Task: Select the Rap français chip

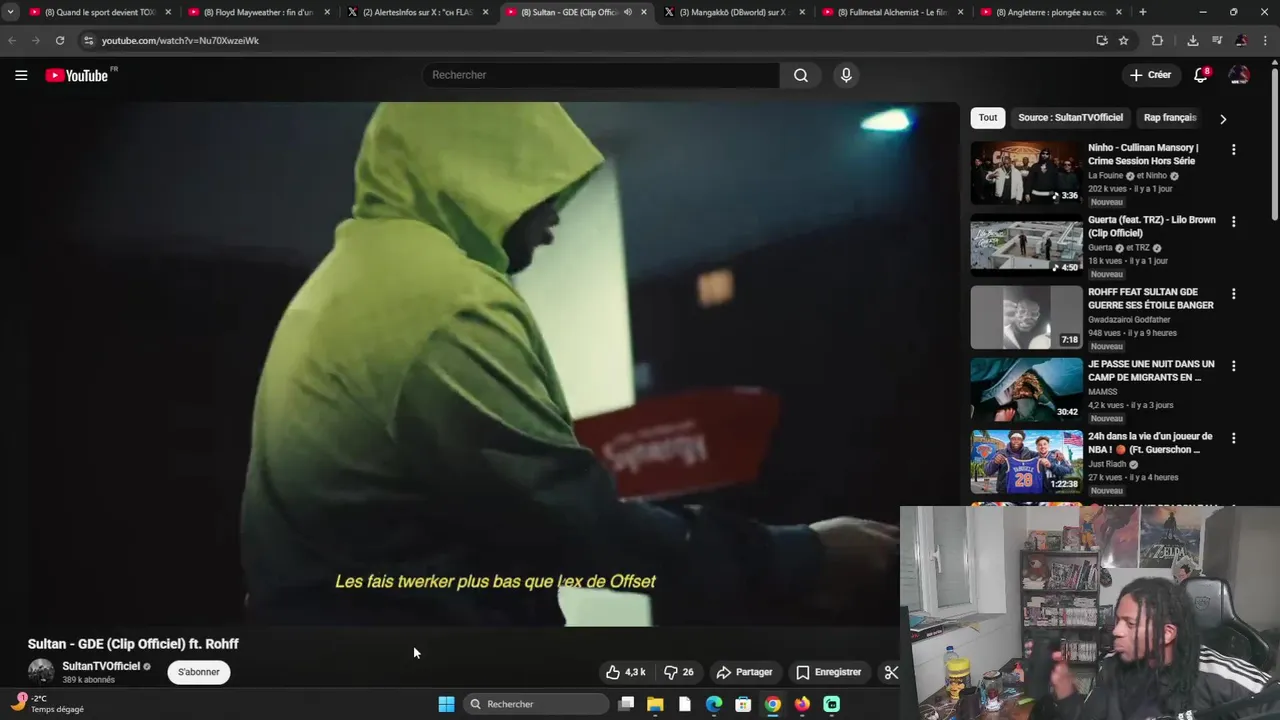Action: pyautogui.click(x=1170, y=118)
